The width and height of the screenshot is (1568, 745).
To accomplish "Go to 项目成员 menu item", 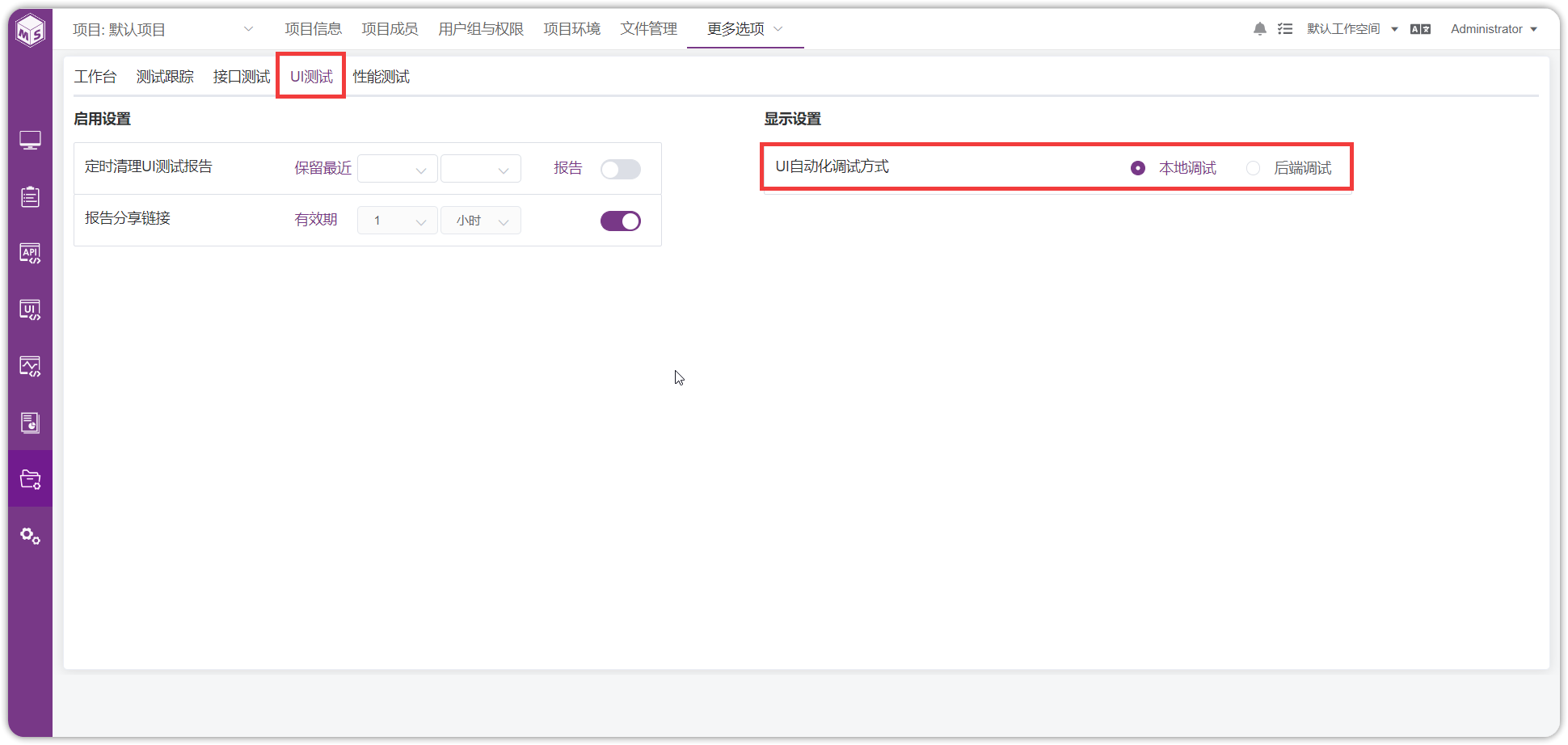I will (390, 29).
